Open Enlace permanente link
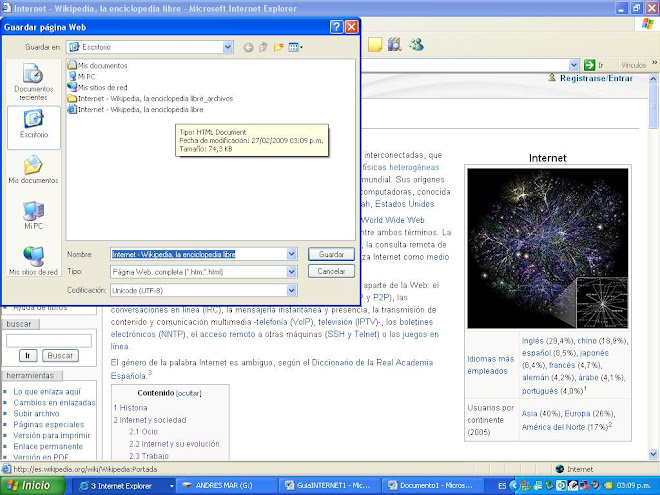Image resolution: width=660 pixels, height=495 pixels. click(x=48, y=446)
